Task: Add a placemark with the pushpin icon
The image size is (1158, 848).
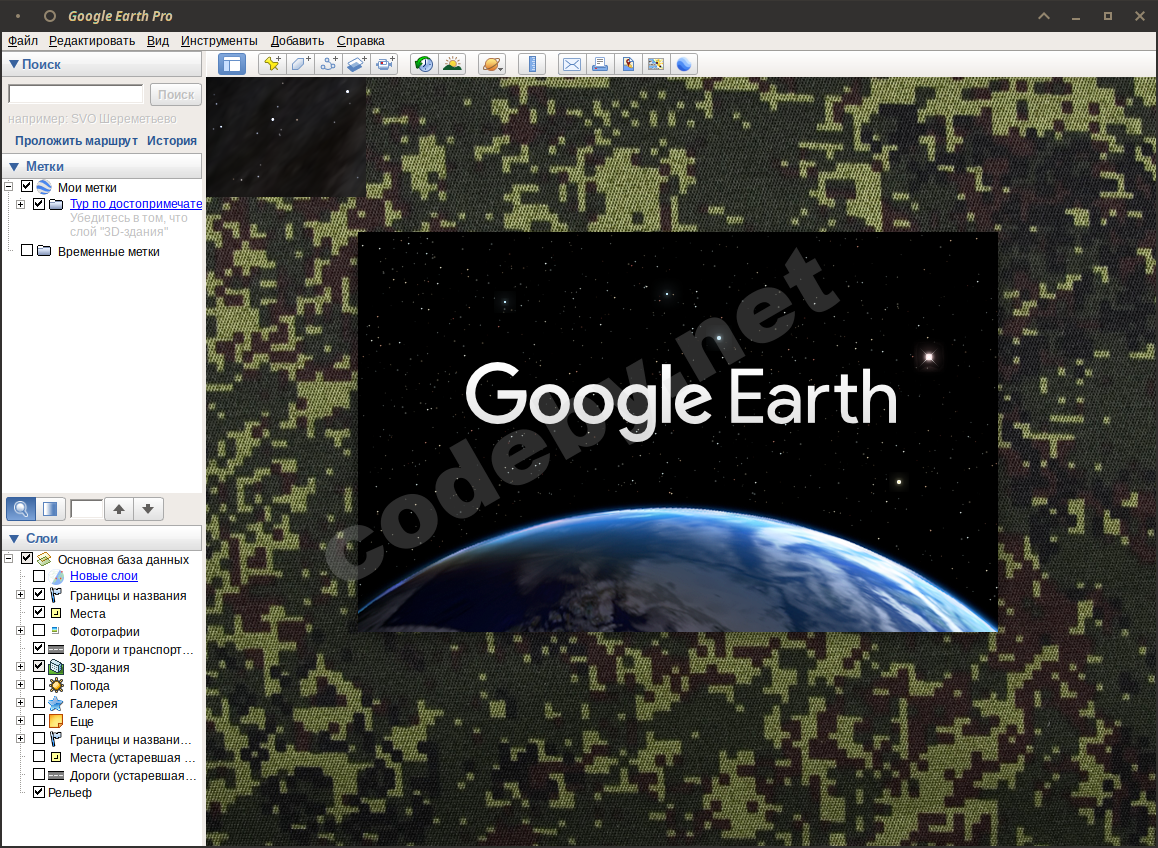Action: [272, 64]
